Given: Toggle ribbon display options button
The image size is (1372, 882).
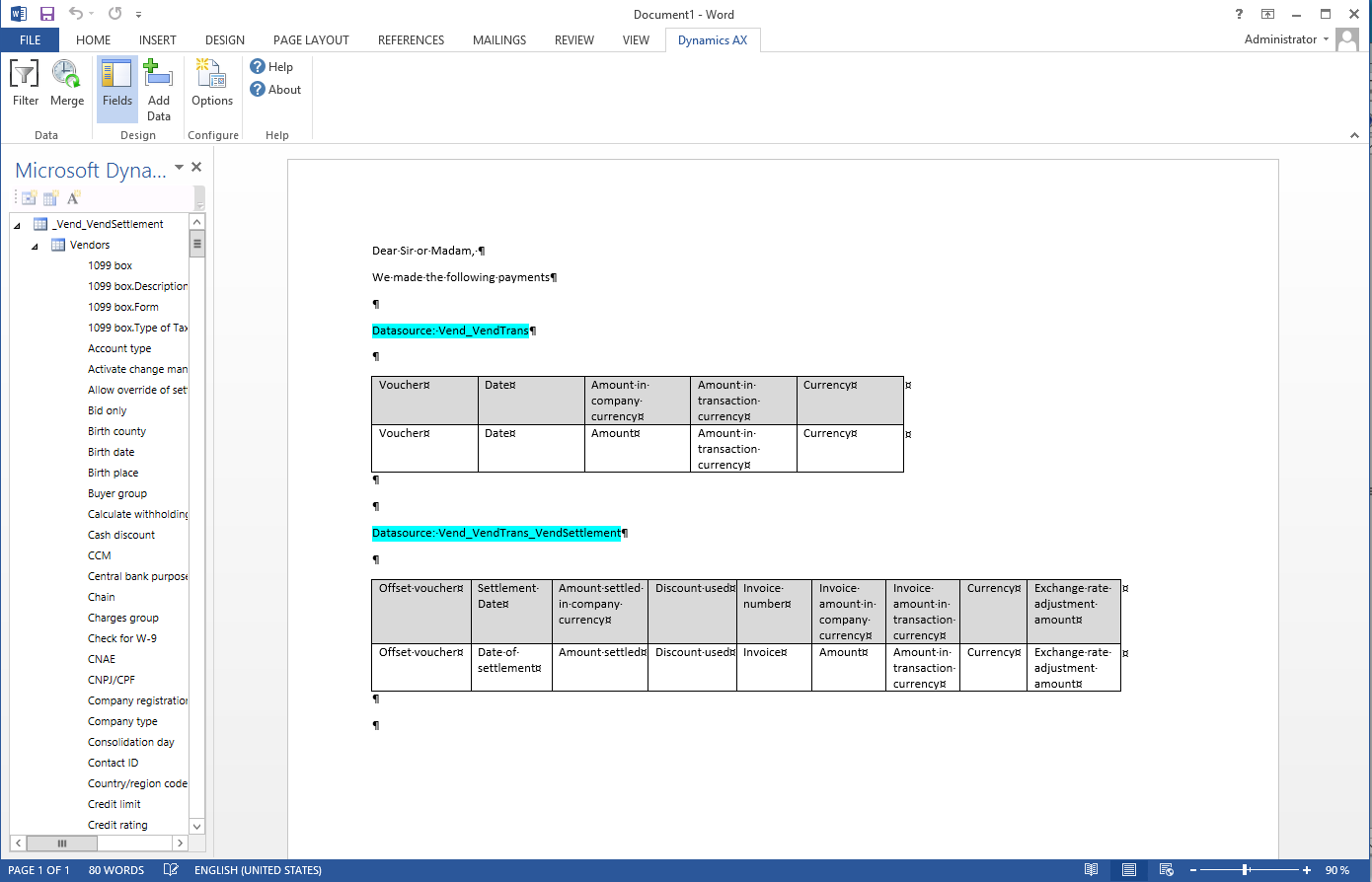Looking at the screenshot, I should click(1267, 14).
